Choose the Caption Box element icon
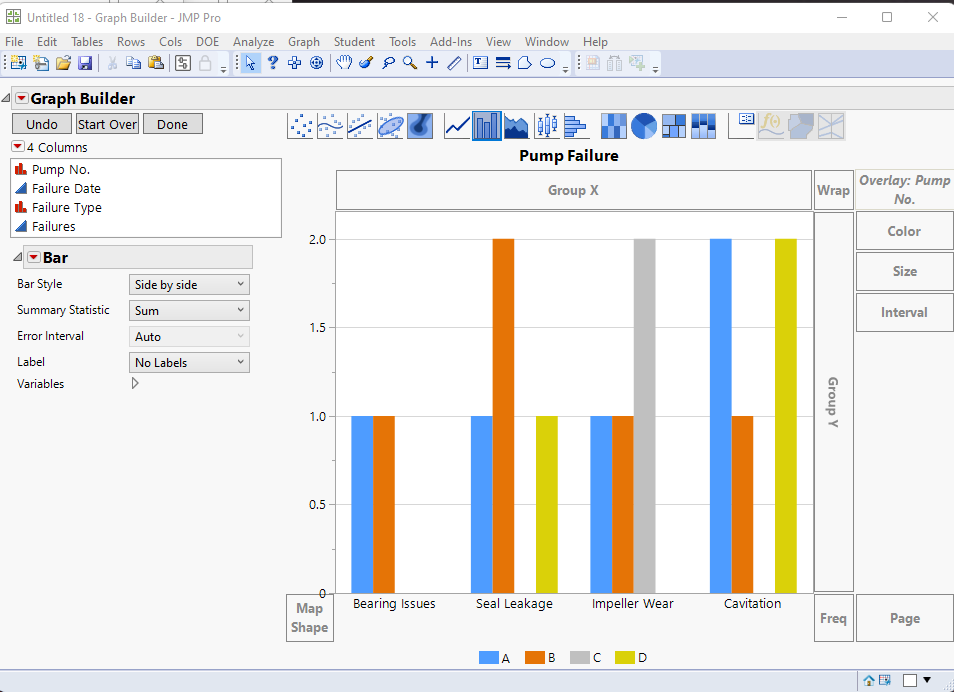This screenshot has height=692, width=954. tap(742, 126)
